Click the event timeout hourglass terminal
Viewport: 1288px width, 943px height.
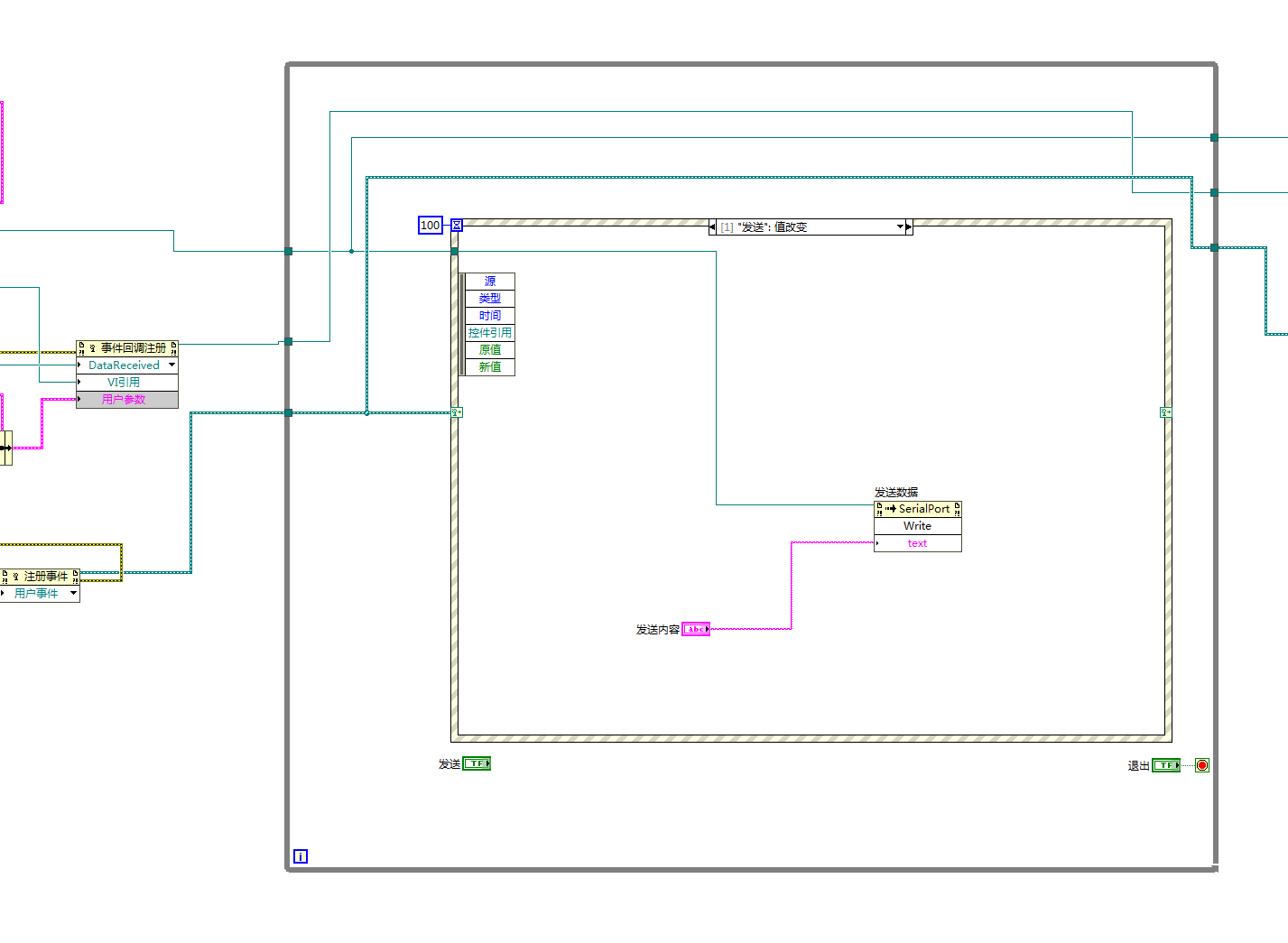pyautogui.click(x=457, y=226)
